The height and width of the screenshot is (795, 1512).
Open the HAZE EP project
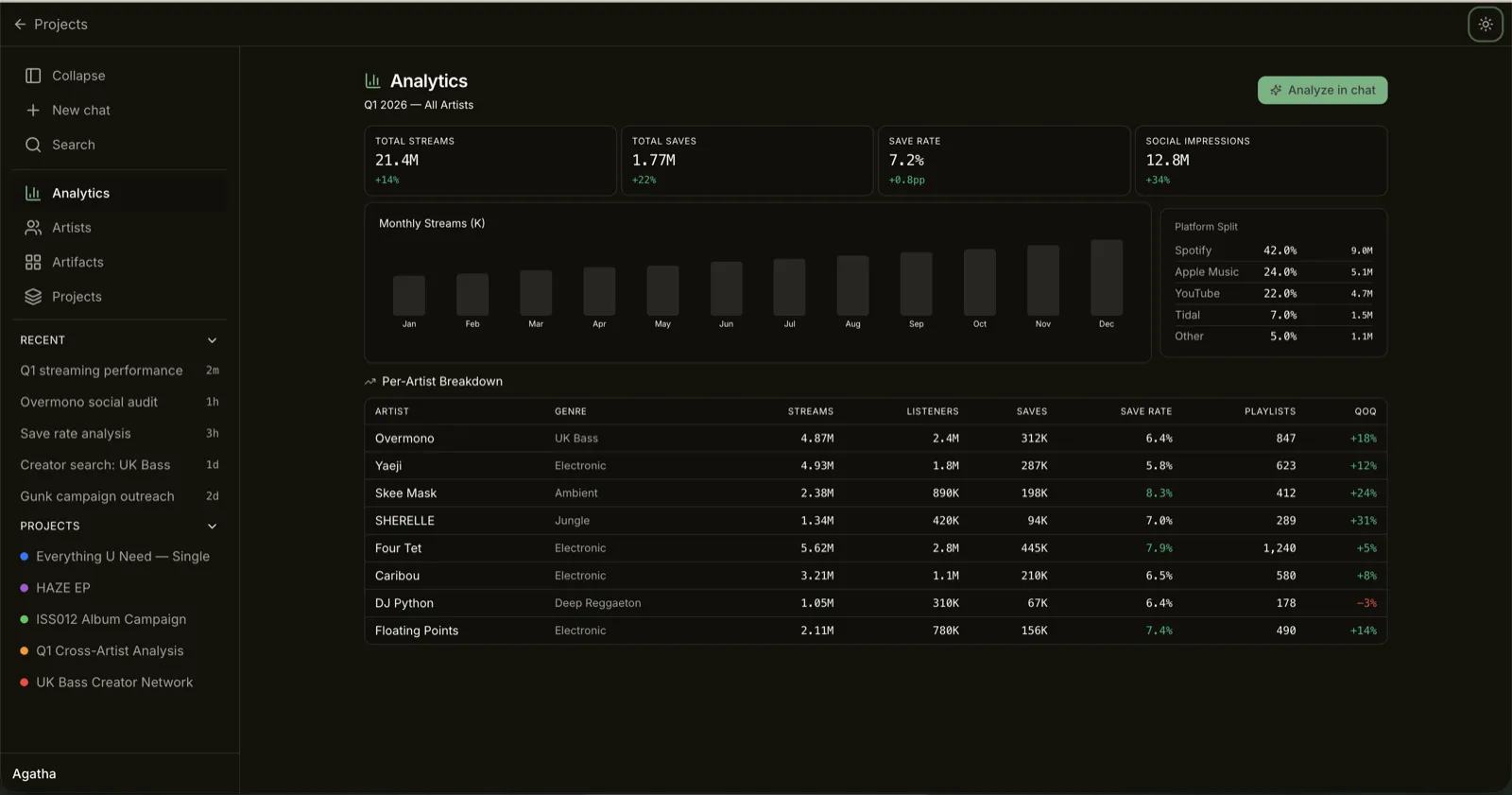click(120, 588)
